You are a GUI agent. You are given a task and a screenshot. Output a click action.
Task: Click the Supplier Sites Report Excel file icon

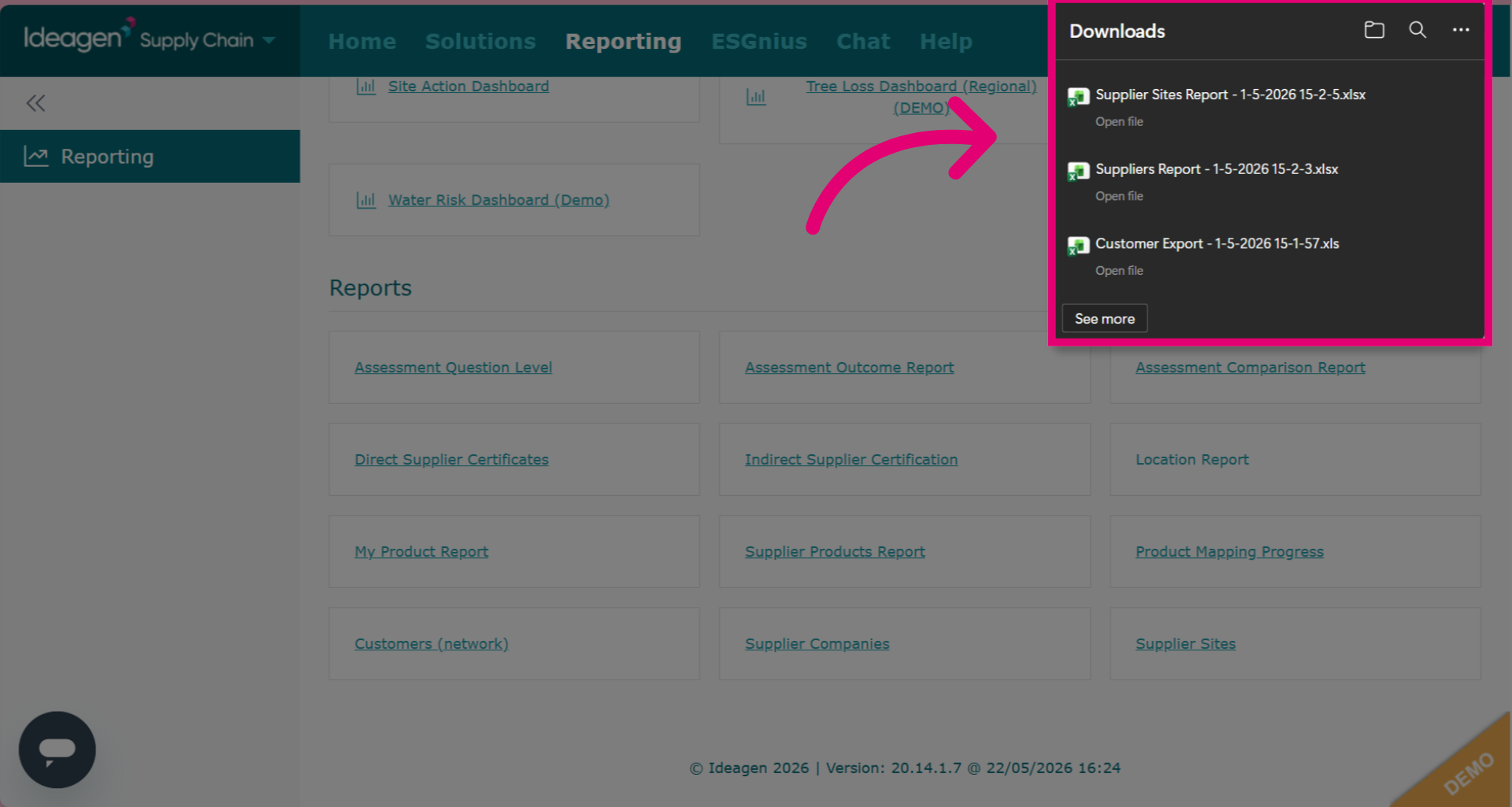(x=1078, y=97)
